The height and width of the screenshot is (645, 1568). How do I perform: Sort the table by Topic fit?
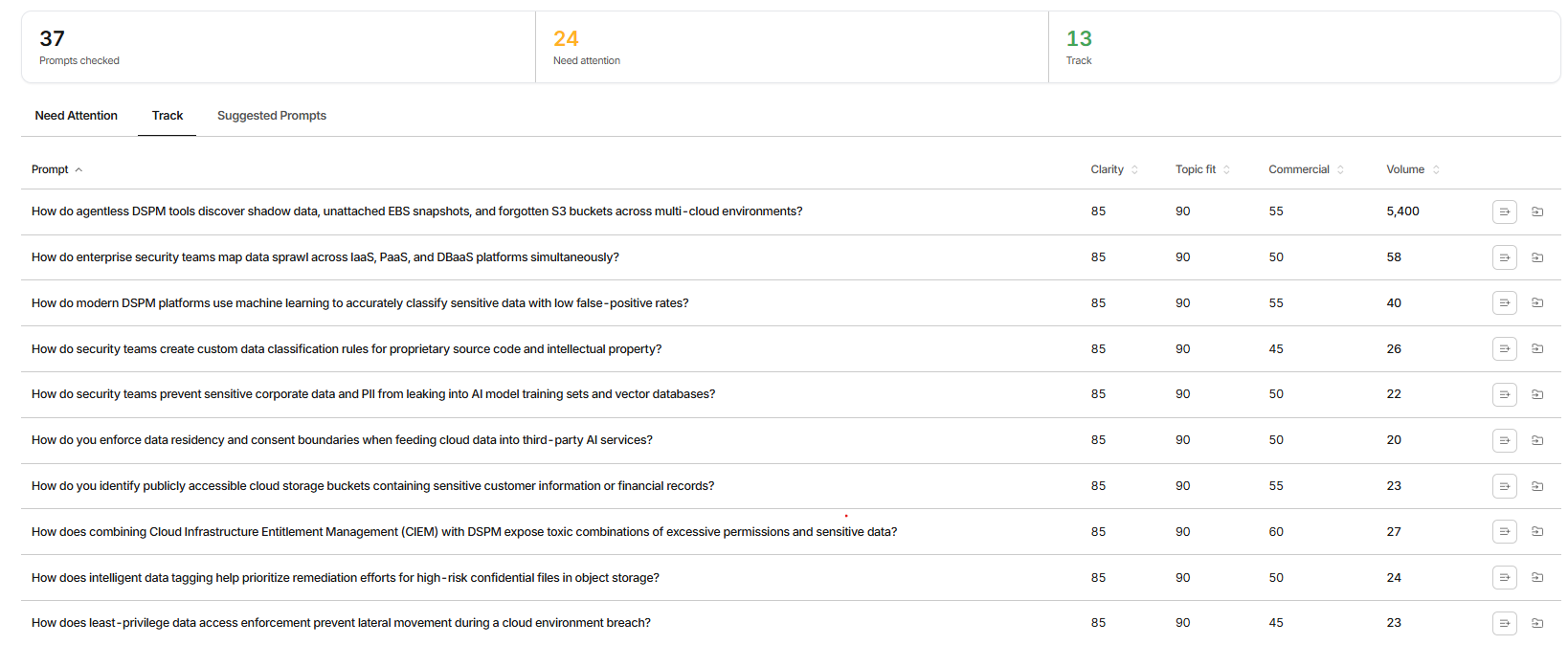1202,169
